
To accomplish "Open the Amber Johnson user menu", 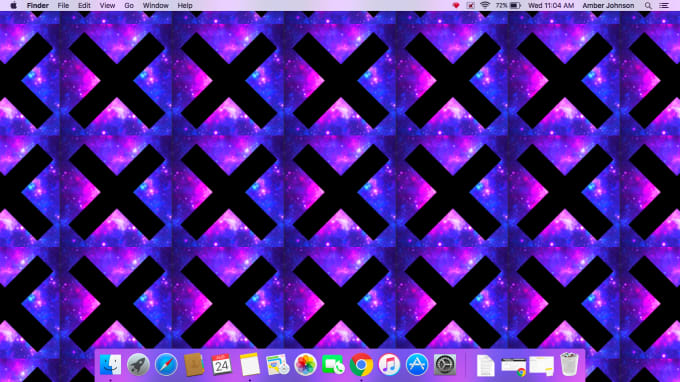I will (x=608, y=6).
